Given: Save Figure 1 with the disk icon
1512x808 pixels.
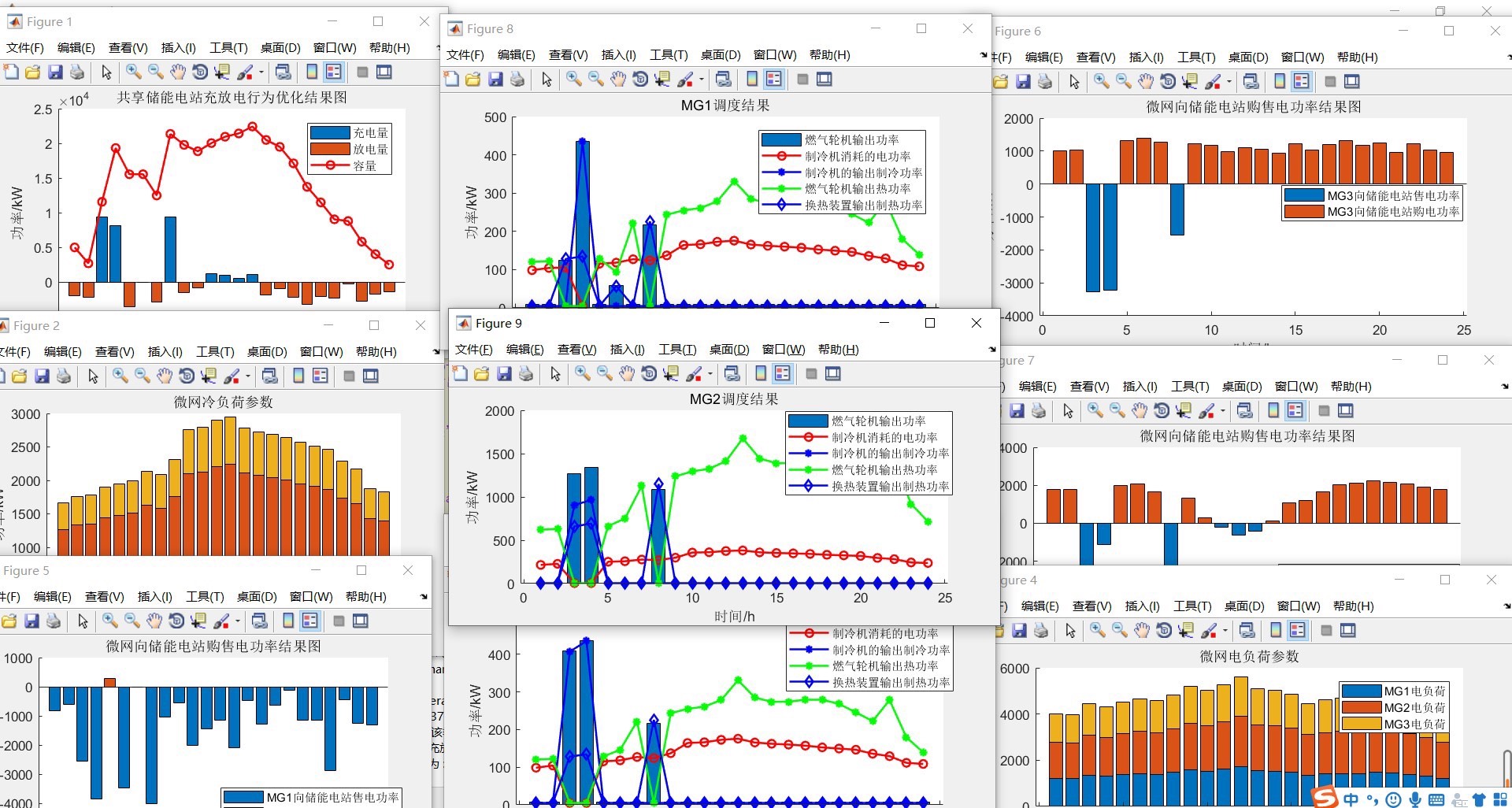Looking at the screenshot, I should (55, 72).
